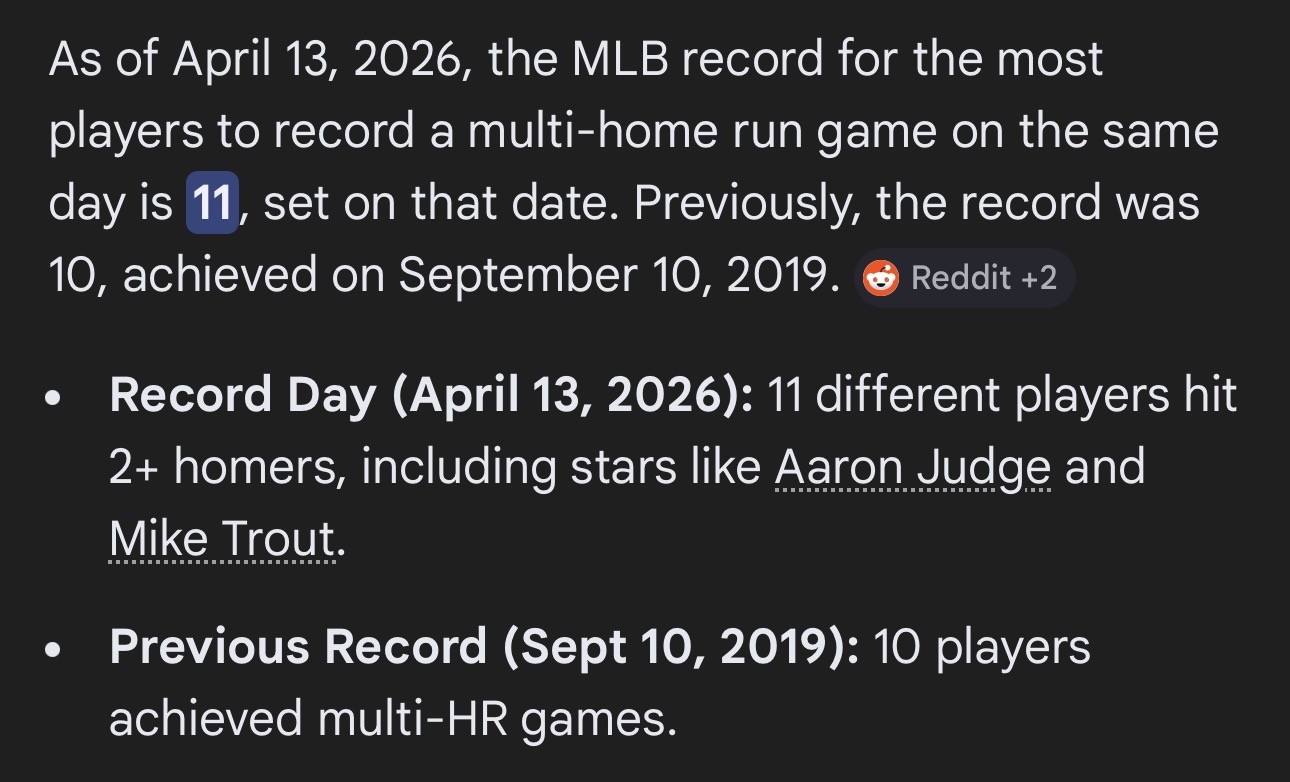Click the Reddit logo icon
Screen dimensions: 1290x782
point(881,278)
